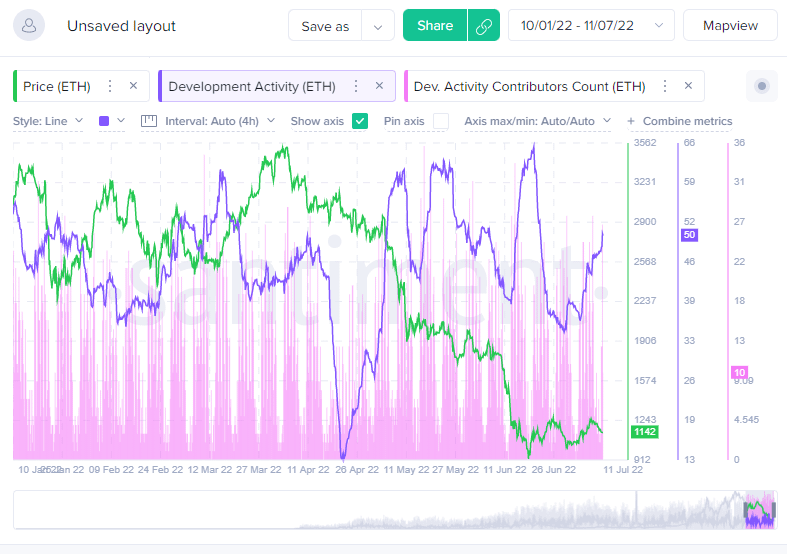Enable the Pin axis checkbox

click(x=441, y=121)
